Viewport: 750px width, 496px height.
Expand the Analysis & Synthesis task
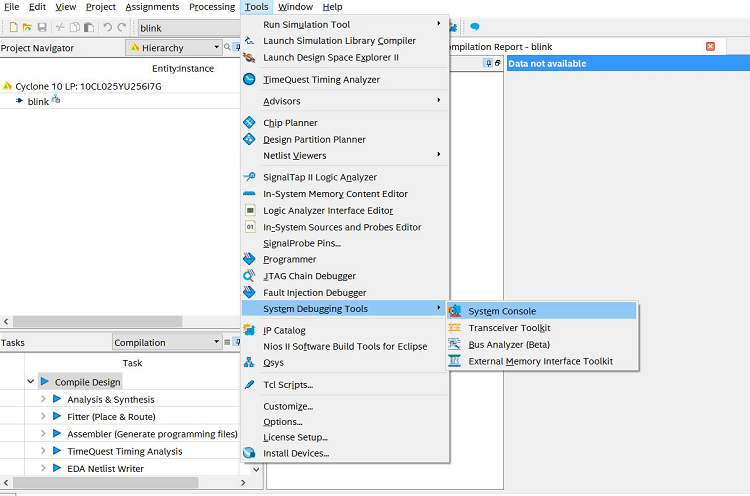click(x=43, y=398)
